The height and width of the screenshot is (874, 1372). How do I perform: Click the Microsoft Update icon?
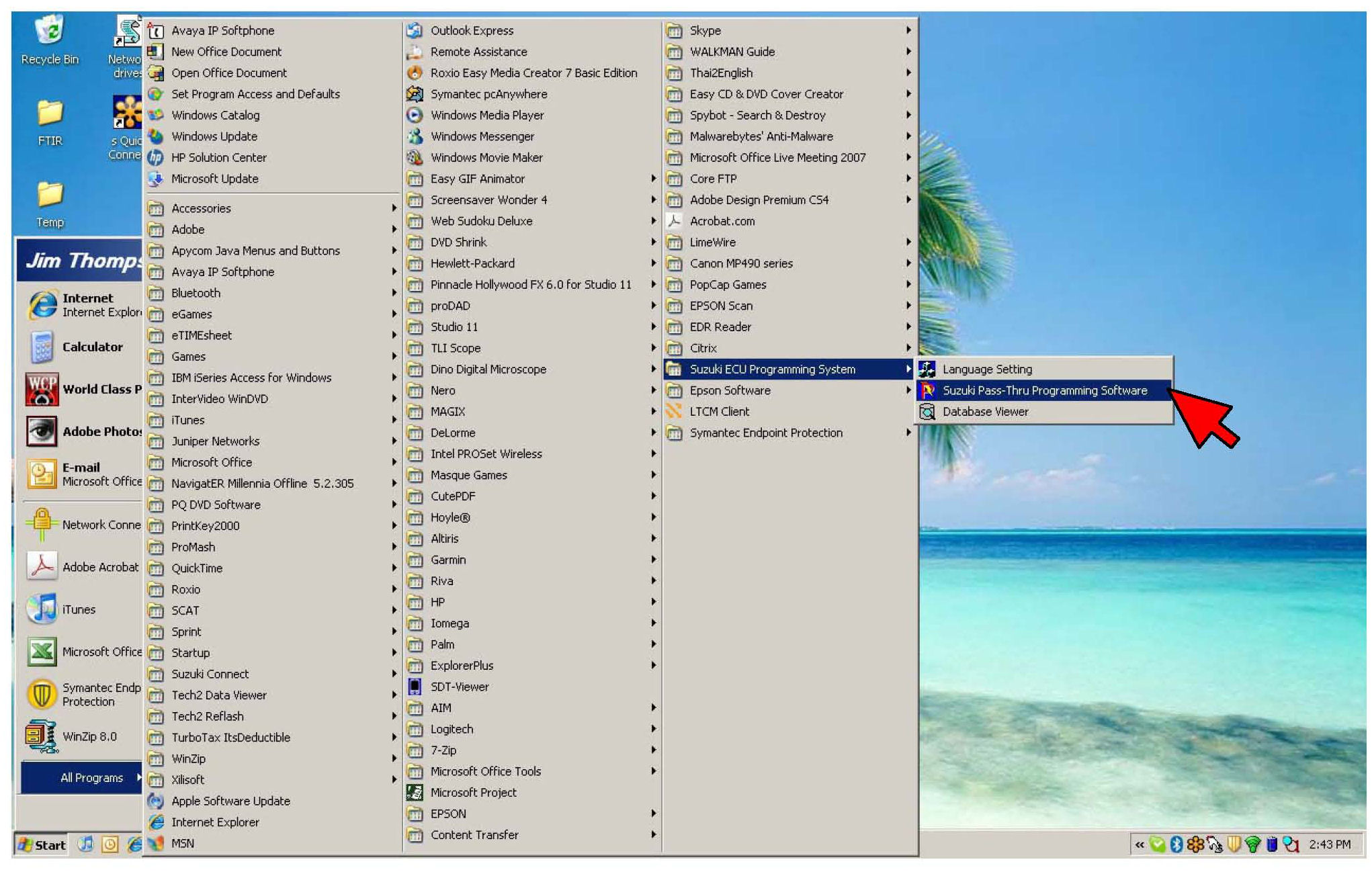(156, 179)
